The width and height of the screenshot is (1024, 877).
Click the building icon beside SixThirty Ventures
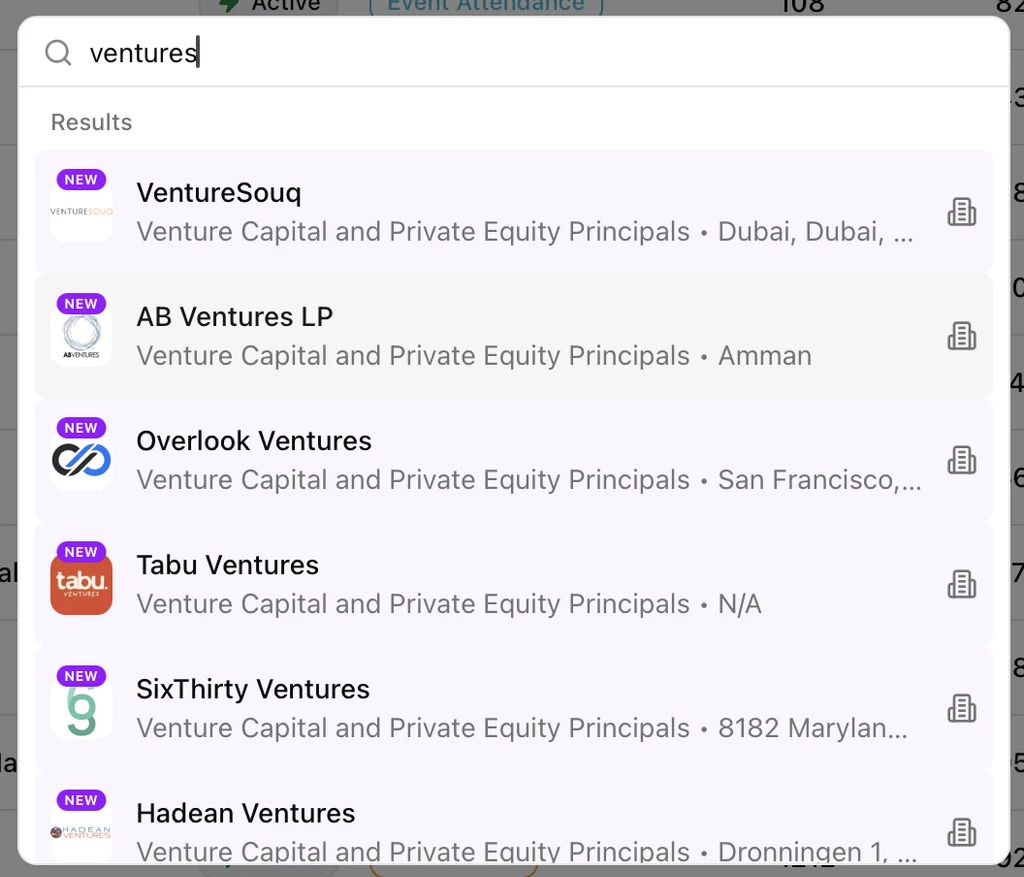961,708
